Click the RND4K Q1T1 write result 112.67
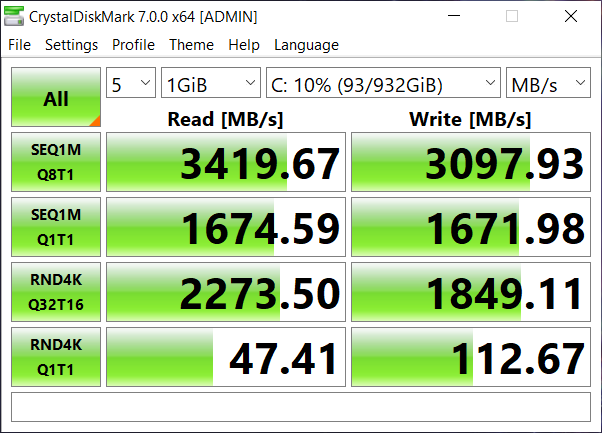 471,357
